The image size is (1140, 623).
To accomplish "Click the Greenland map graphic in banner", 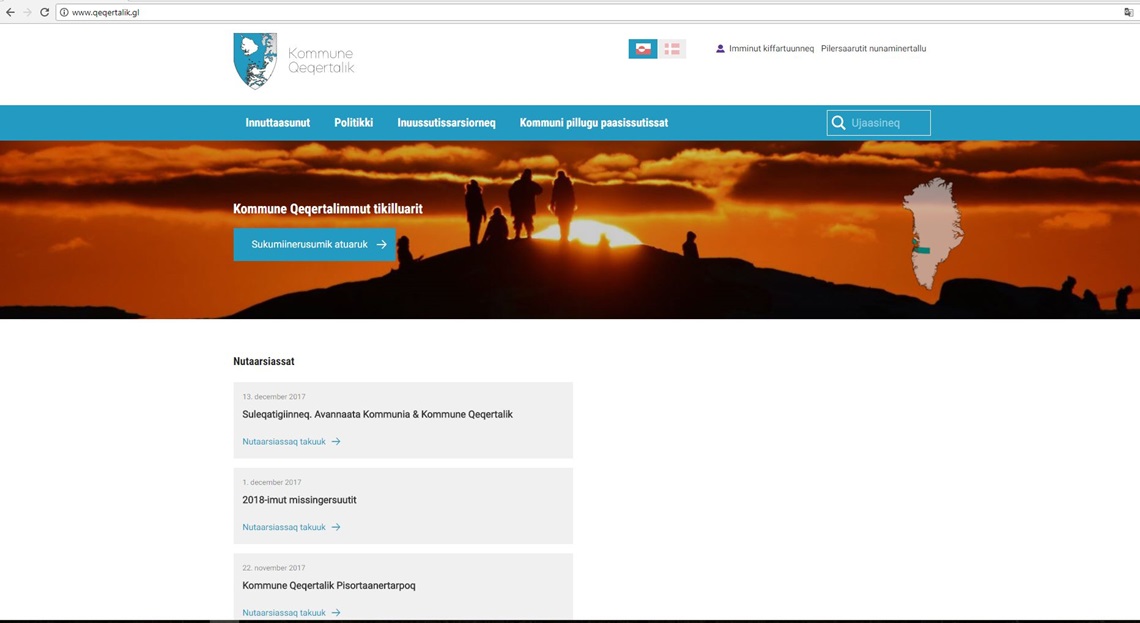I will (931, 233).
